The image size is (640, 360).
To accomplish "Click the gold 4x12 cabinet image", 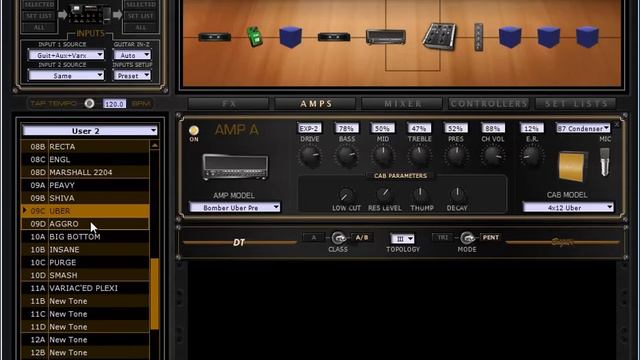I will pos(572,166).
